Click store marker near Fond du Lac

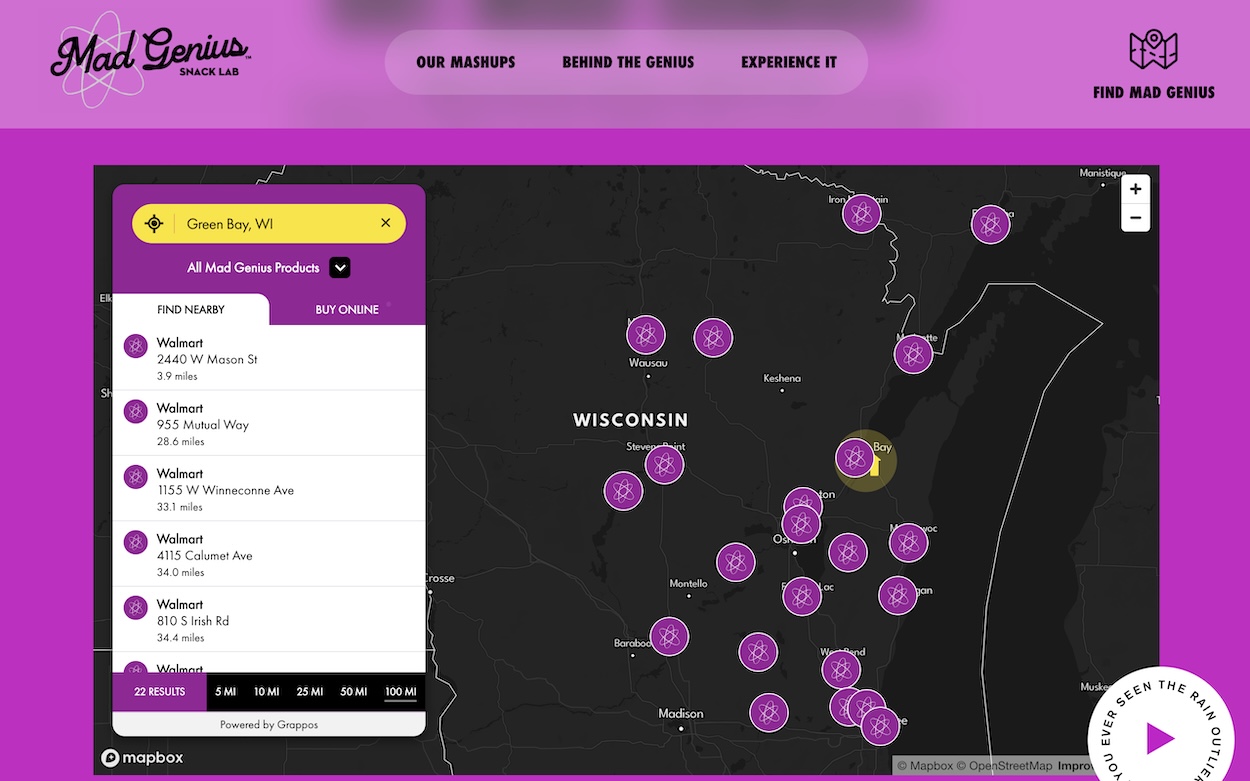801,596
